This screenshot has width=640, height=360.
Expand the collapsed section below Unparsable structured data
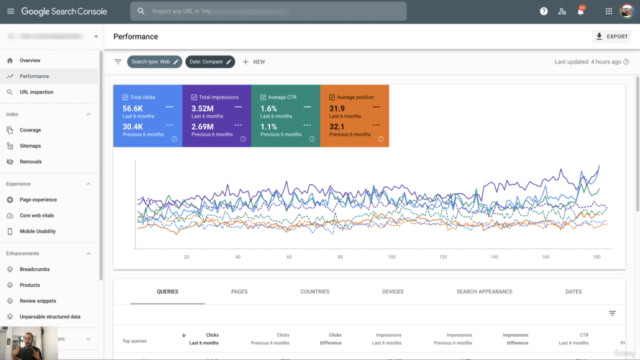pyautogui.click(x=88, y=339)
